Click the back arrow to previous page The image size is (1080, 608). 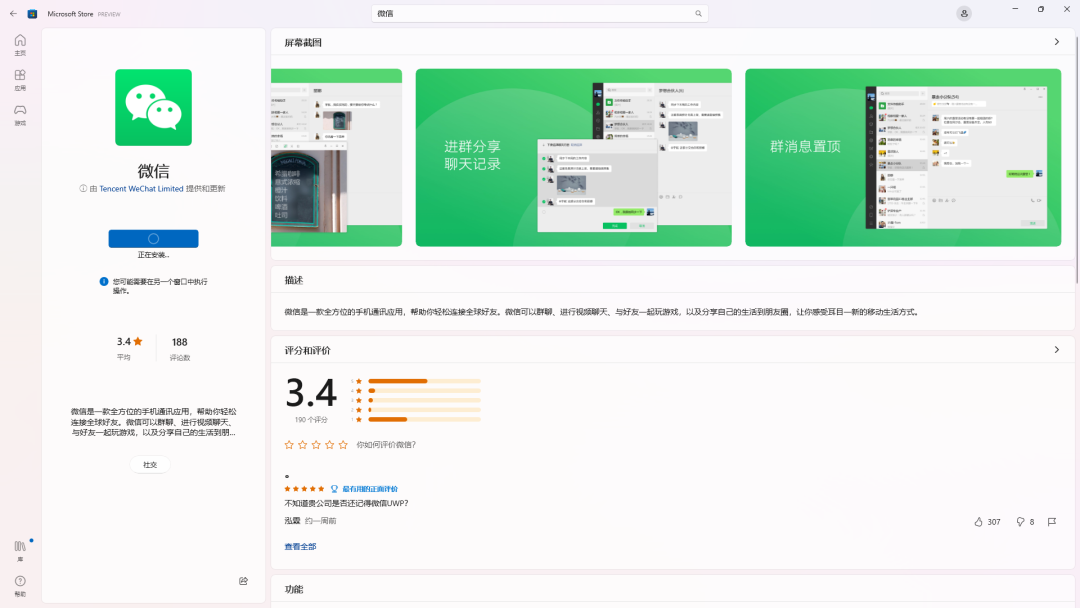point(11,13)
